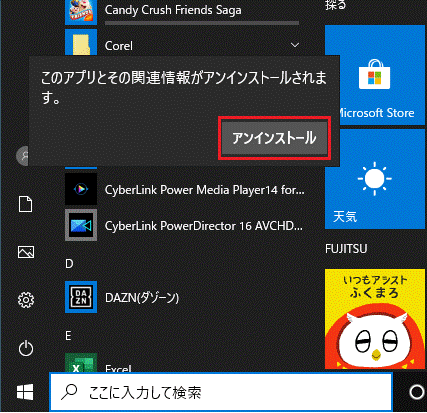
Task: Expand the Corel folder chevron
Action: click(x=295, y=45)
